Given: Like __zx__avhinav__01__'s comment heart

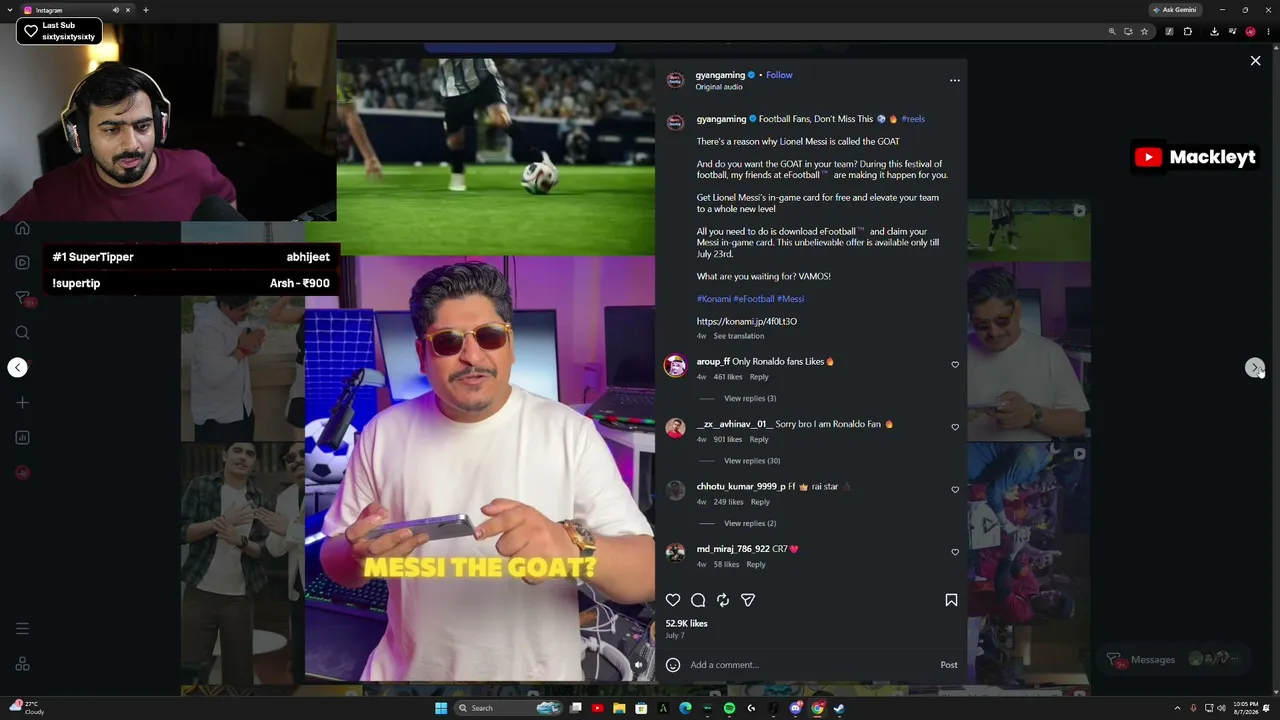Looking at the screenshot, I should pyautogui.click(x=955, y=427).
